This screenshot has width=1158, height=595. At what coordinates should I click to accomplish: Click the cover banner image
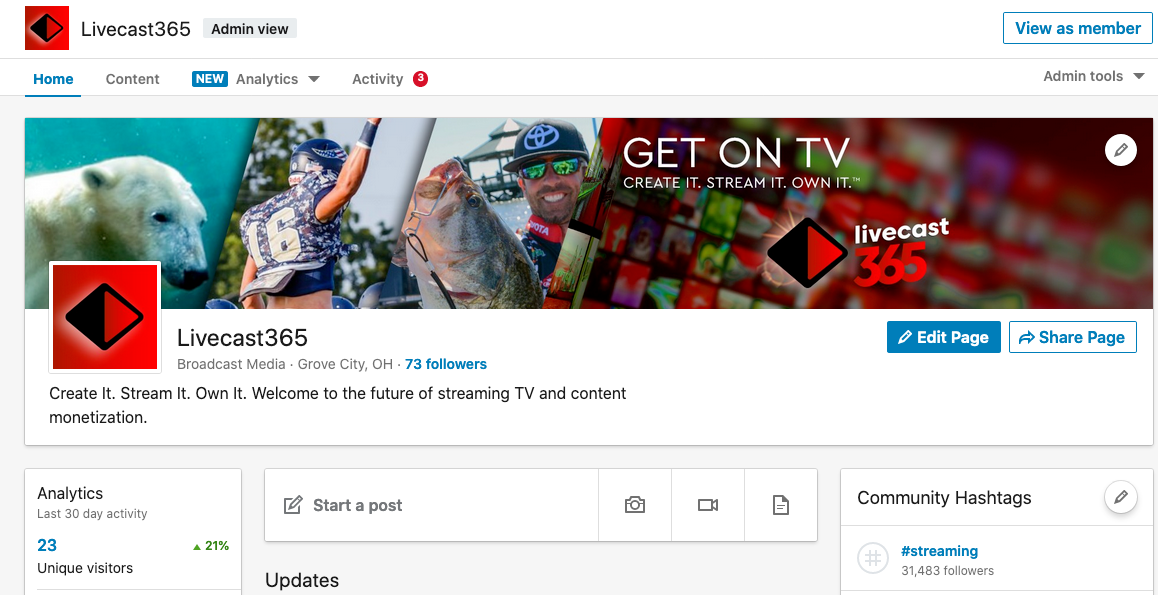click(x=589, y=213)
